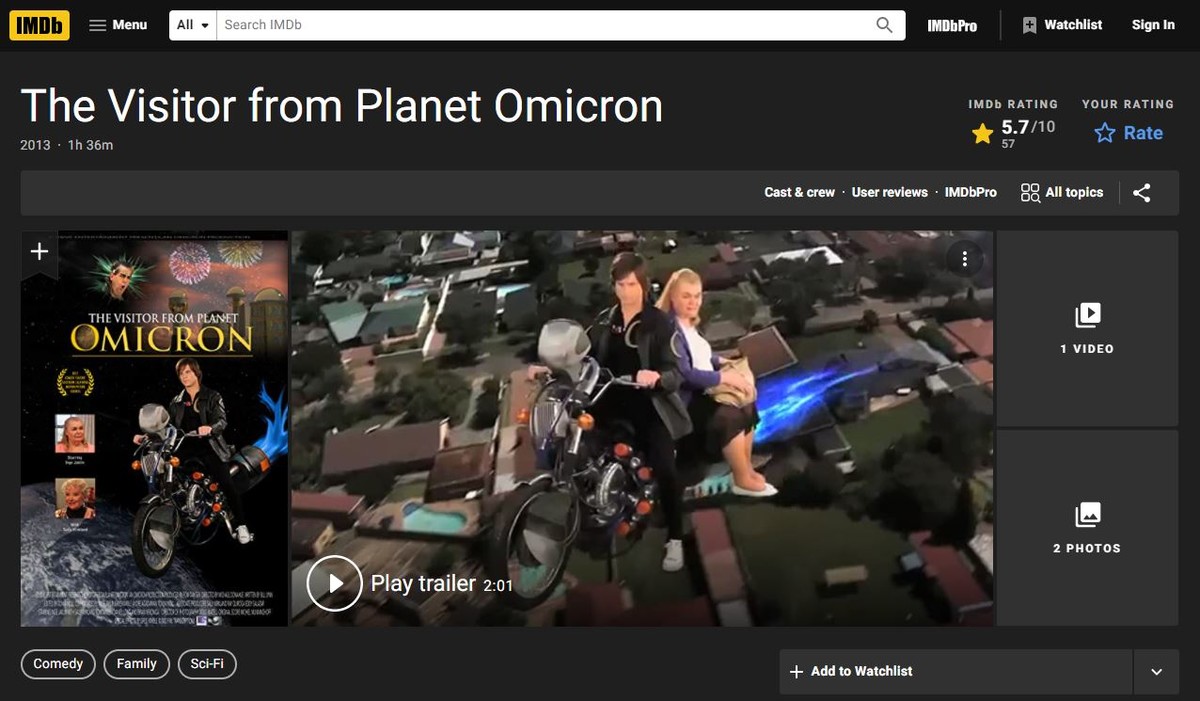Open IMDbPro from the top bar
This screenshot has width=1200, height=701.
[x=952, y=26]
